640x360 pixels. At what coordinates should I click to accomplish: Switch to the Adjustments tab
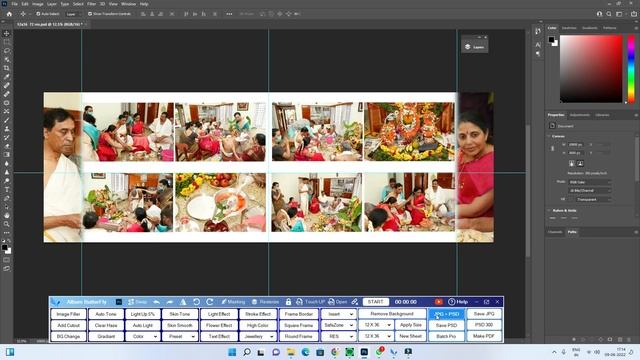point(580,115)
